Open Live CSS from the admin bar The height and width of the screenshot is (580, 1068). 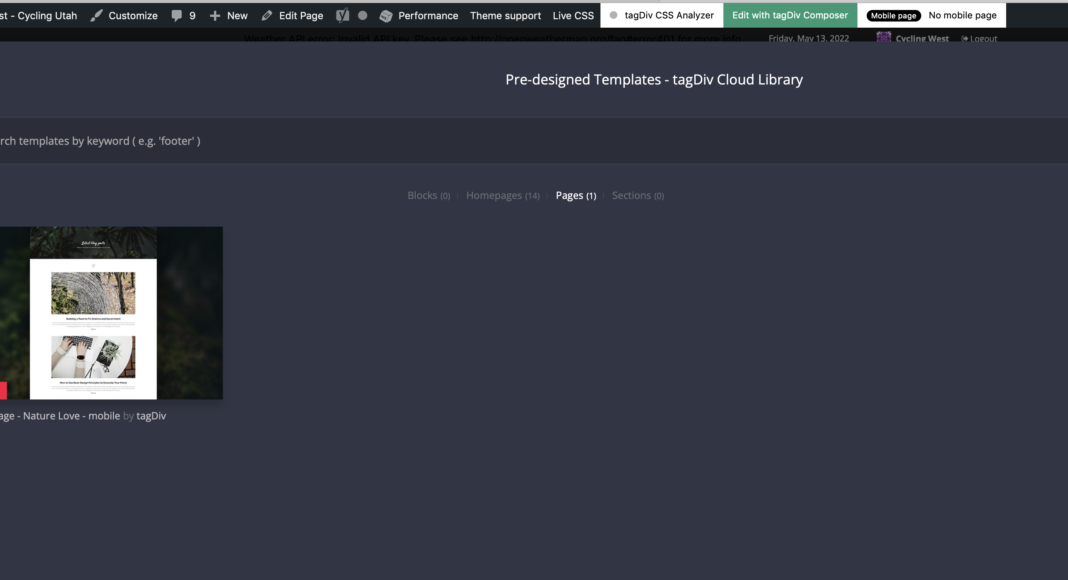[573, 16]
